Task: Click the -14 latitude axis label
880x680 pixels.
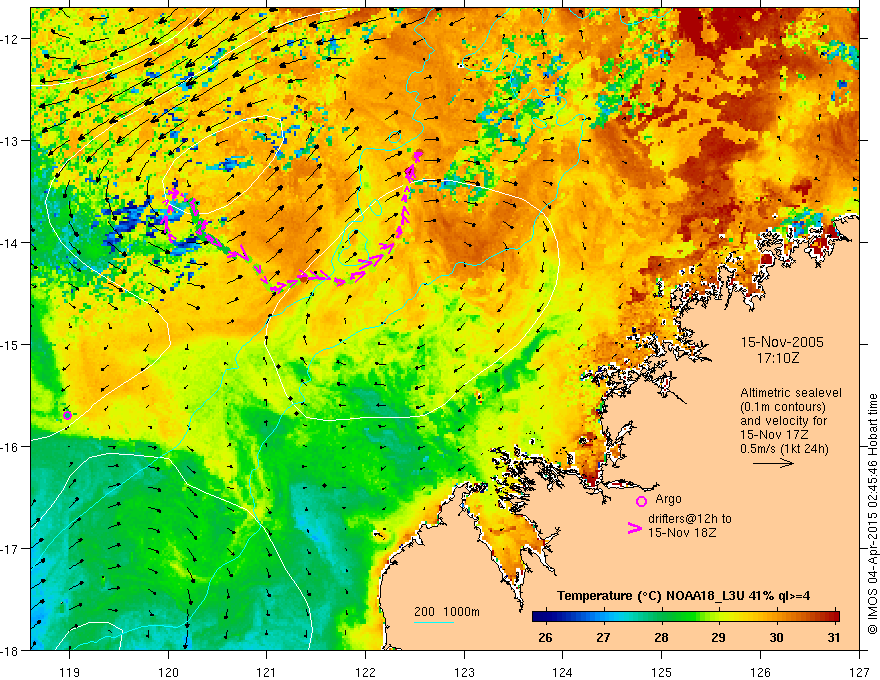Action: click(11, 243)
